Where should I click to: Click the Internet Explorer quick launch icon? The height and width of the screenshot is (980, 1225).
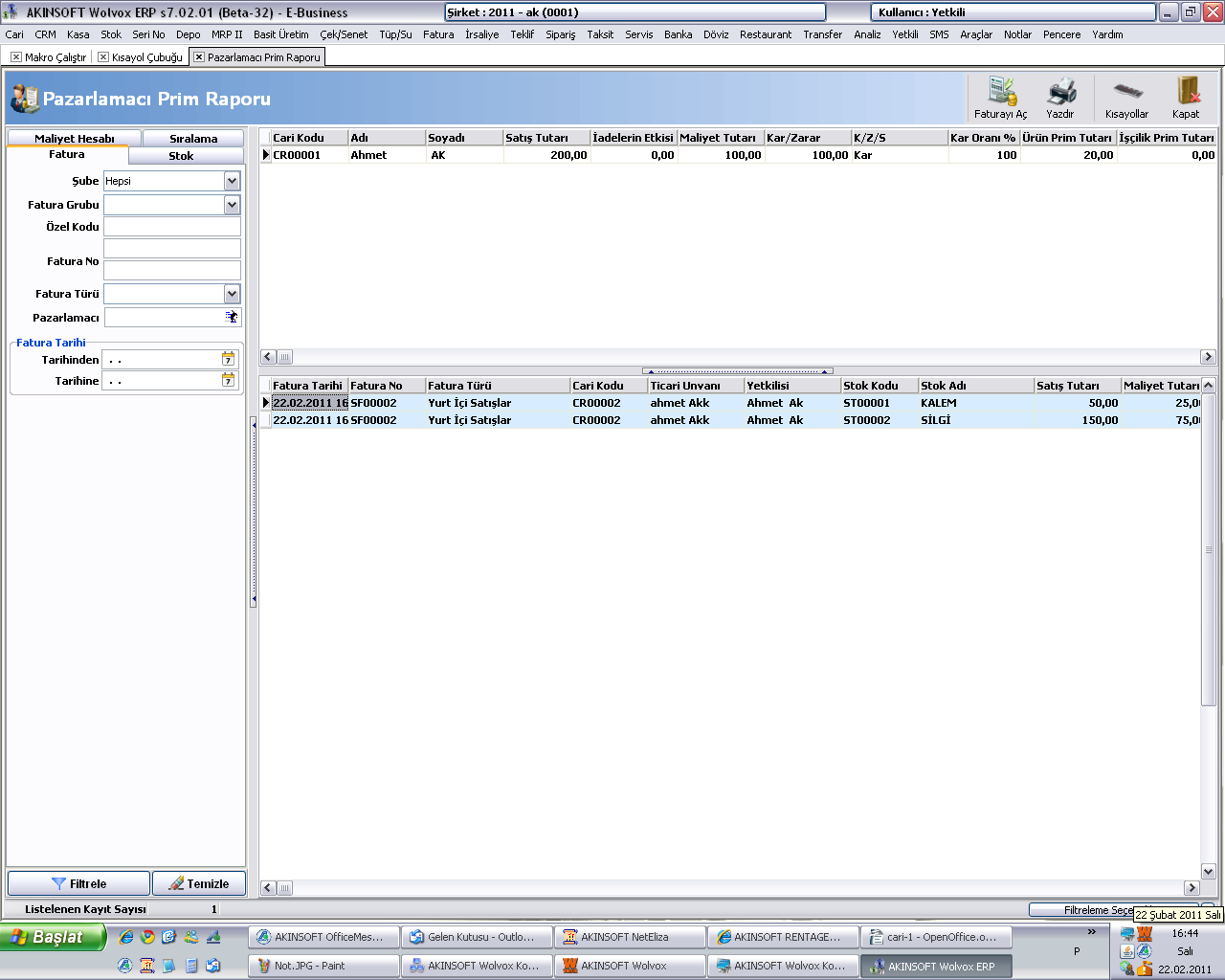click(125, 937)
